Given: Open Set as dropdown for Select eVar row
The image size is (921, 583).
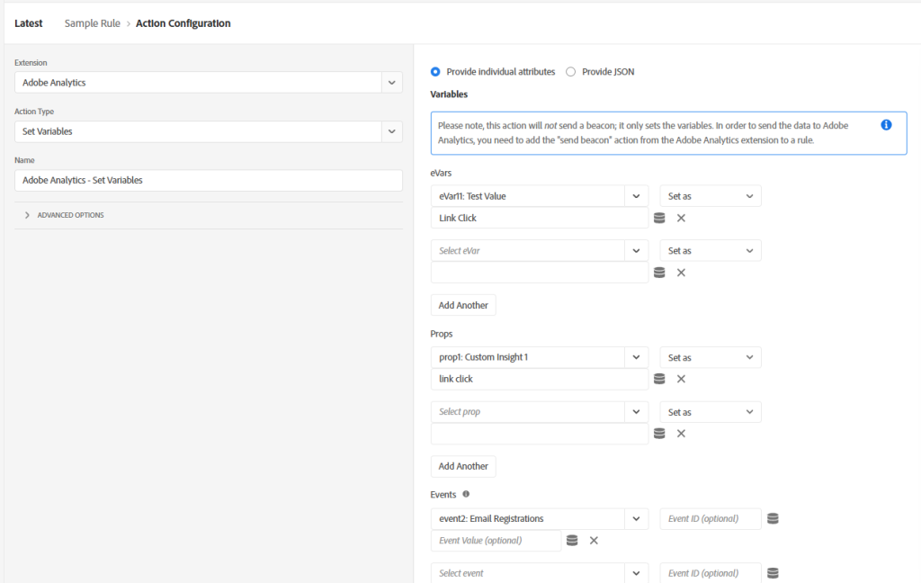Looking at the screenshot, I should click(710, 251).
